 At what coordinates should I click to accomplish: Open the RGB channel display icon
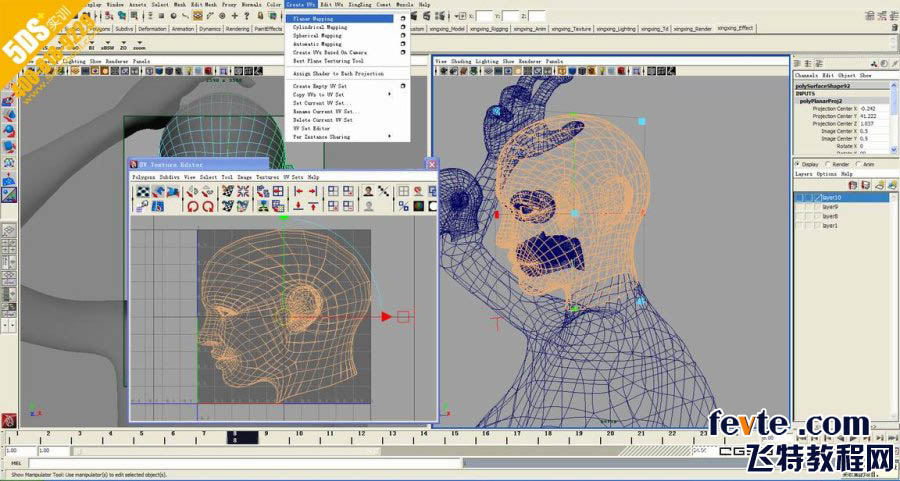coord(418,205)
